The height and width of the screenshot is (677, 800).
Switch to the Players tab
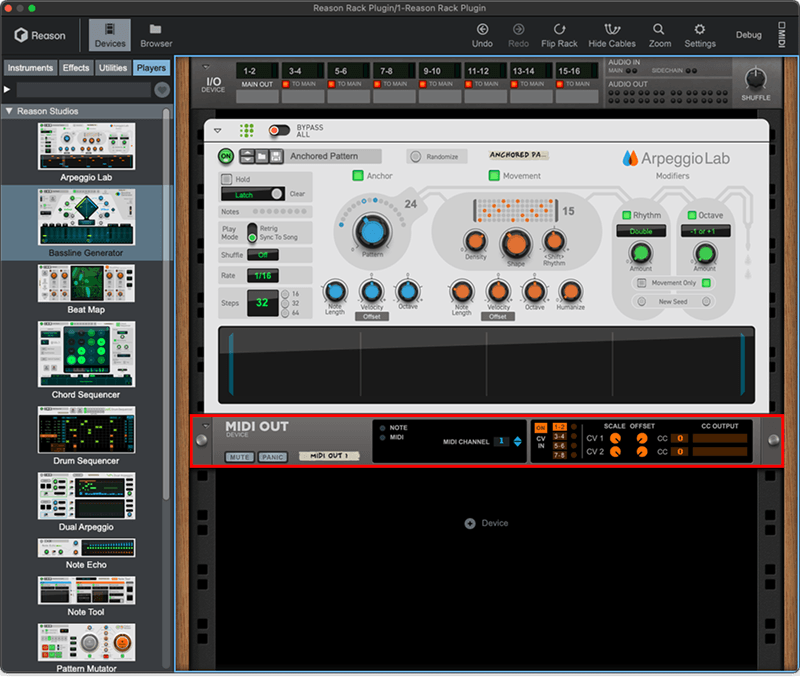click(151, 68)
